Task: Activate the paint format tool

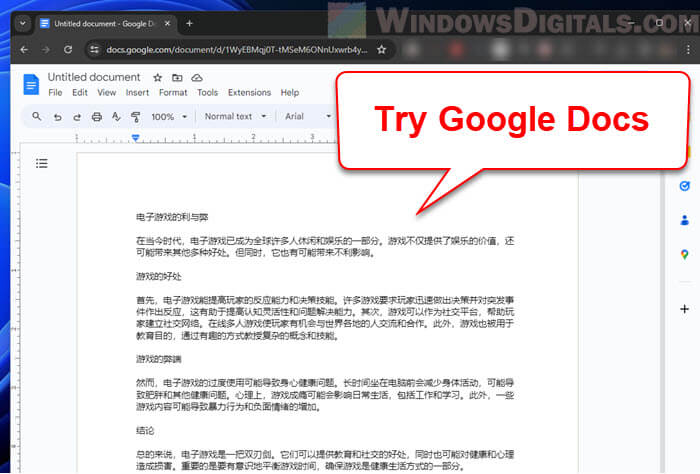Action: pos(136,117)
